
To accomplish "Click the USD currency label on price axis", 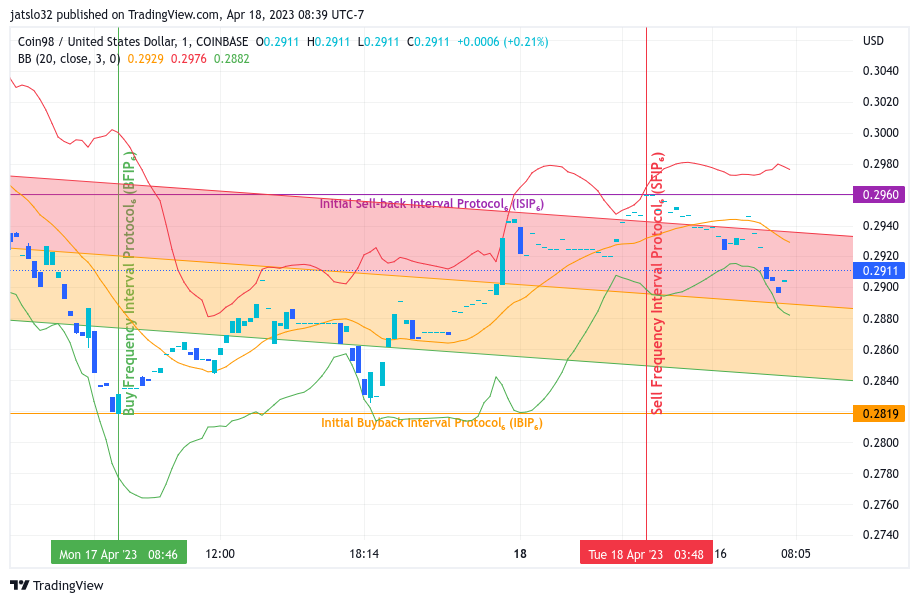I will [x=873, y=41].
